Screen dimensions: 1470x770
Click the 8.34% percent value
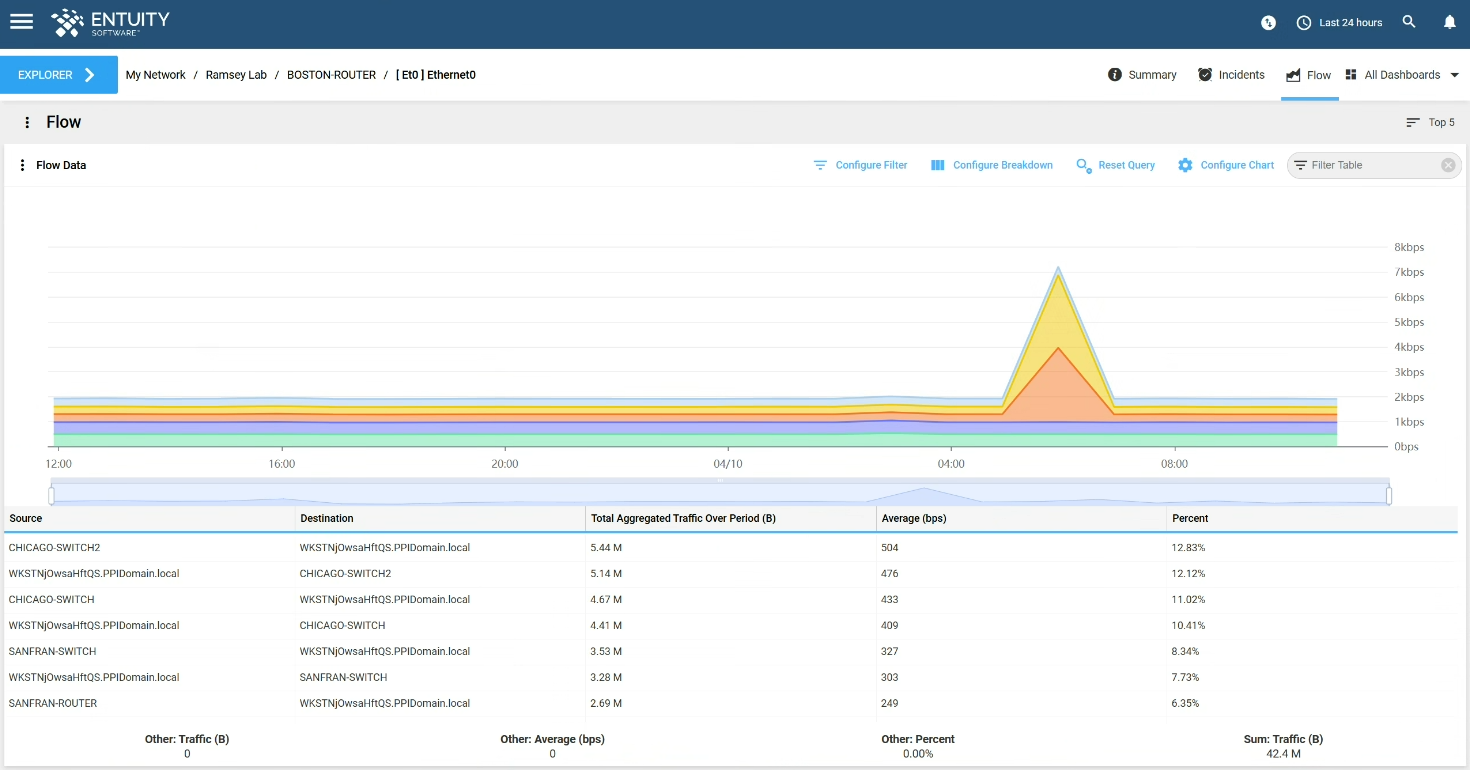[1185, 652]
